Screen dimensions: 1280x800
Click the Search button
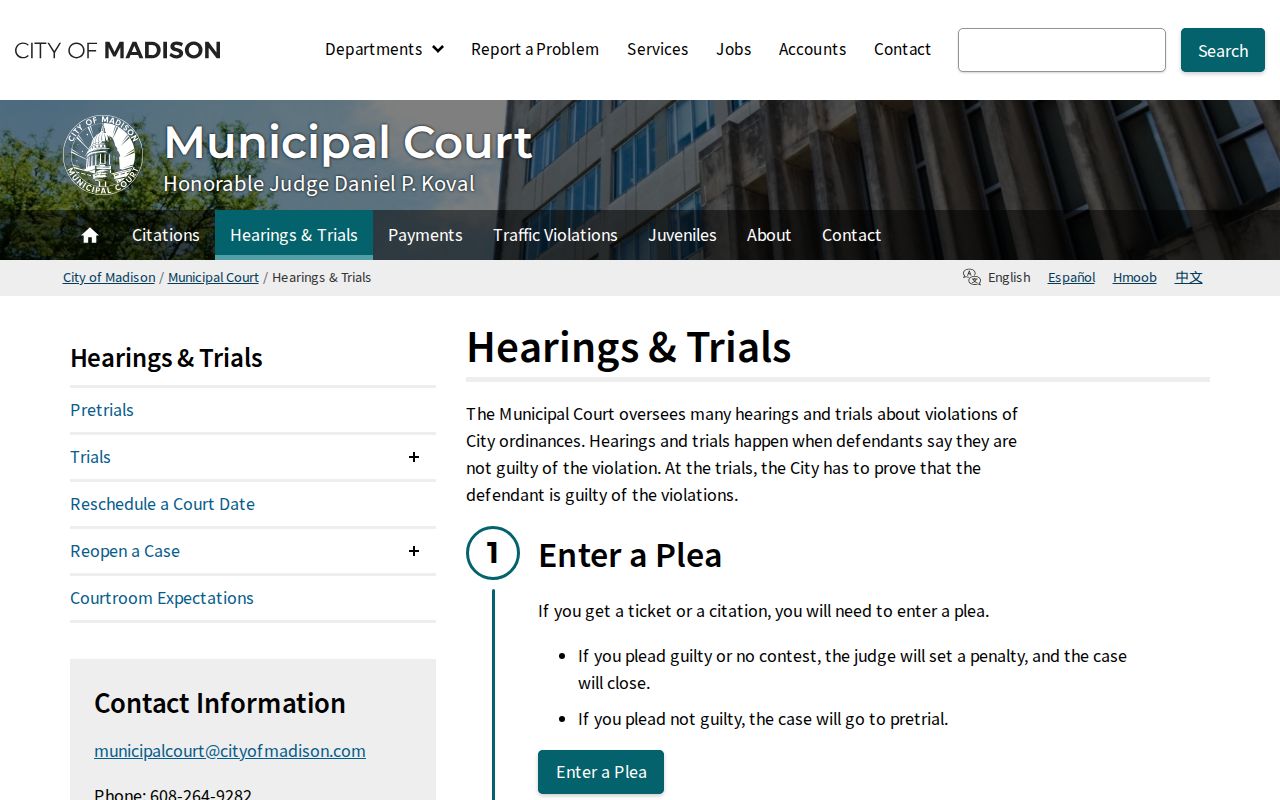tap(1223, 50)
